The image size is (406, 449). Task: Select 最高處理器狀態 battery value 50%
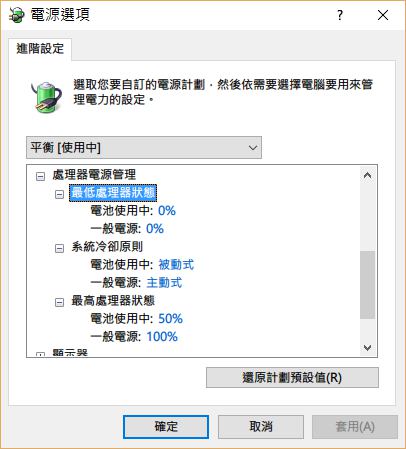[x=170, y=319]
